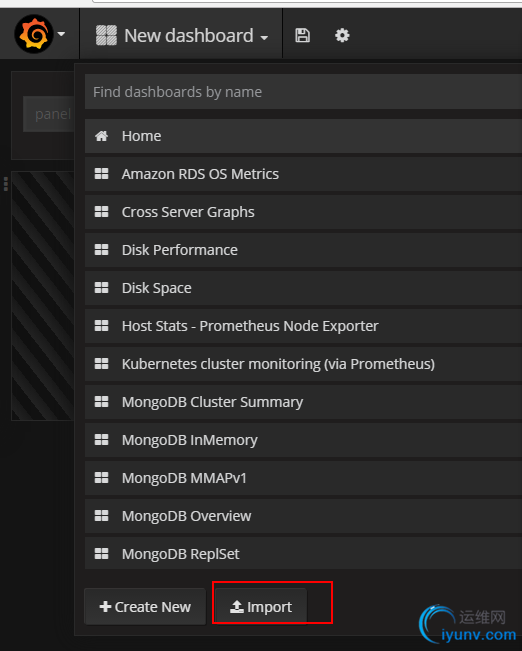522x651 pixels.
Task: Open dashboard settings gear icon
Action: point(342,35)
